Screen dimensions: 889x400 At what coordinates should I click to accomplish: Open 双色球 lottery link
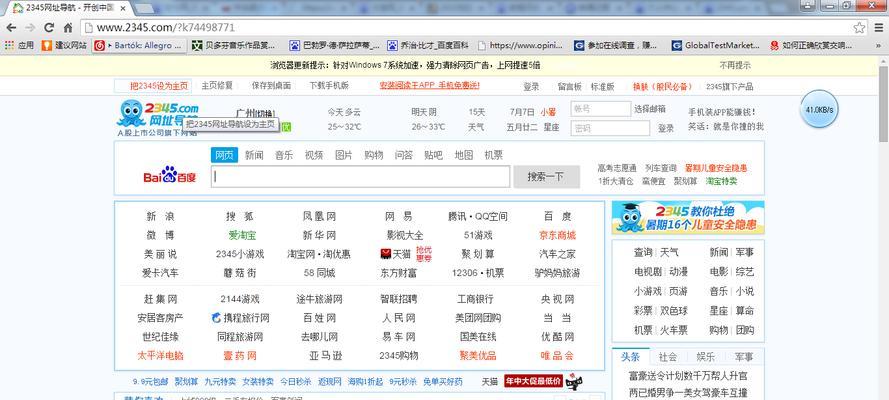(x=674, y=310)
